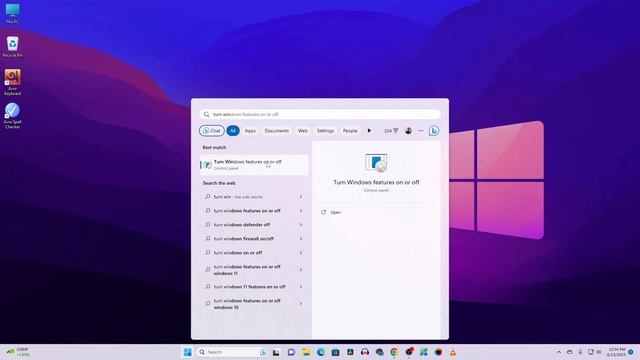
Task: Open the Recycle Bin desktop icon
Action: coord(12,47)
